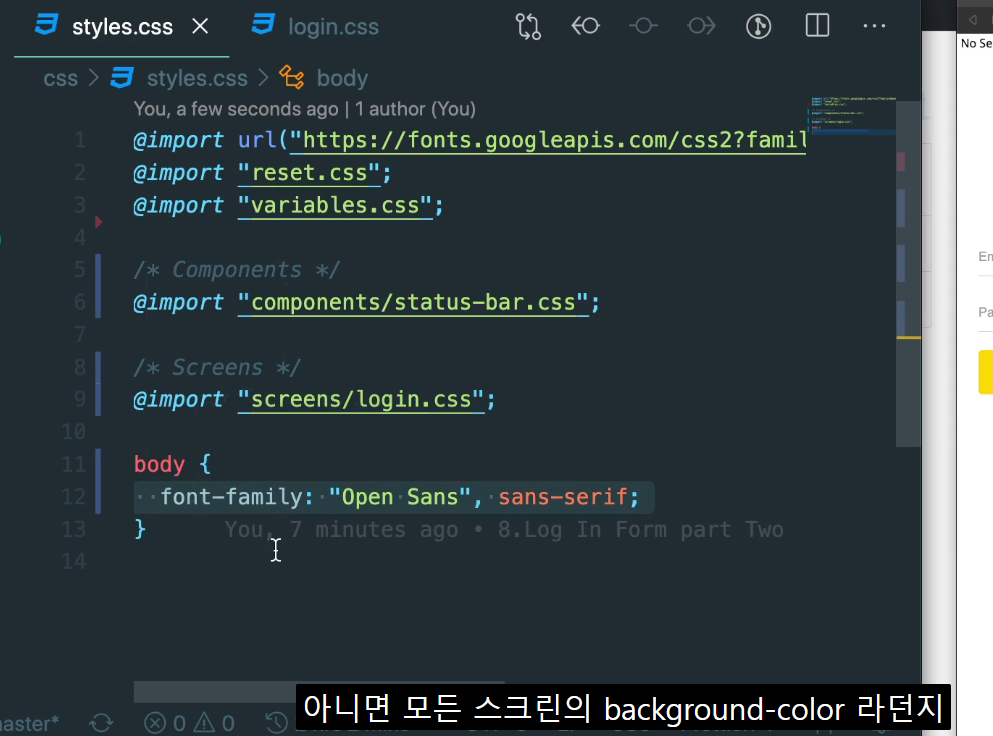This screenshot has height=736, width=993.
Task: Click the git blame author annotation
Action: (x=305, y=109)
